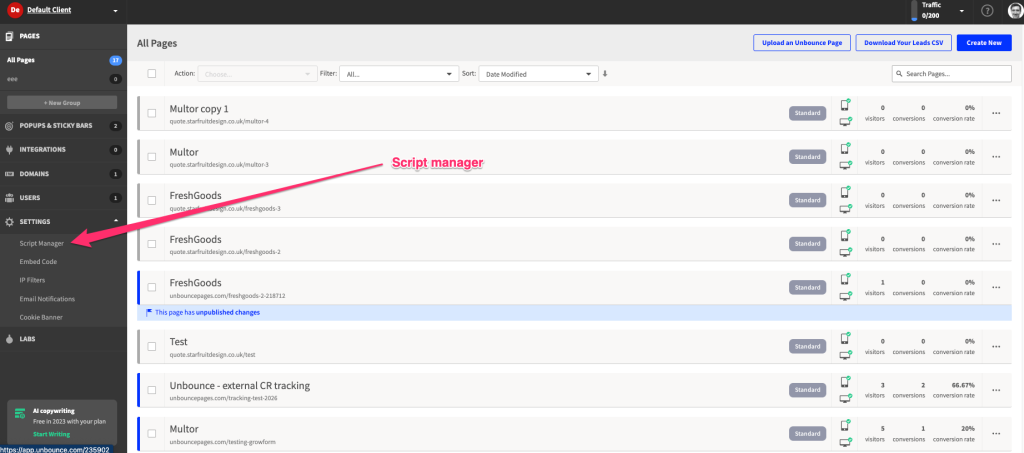Open the Pages section icon in sidebar

(9, 36)
